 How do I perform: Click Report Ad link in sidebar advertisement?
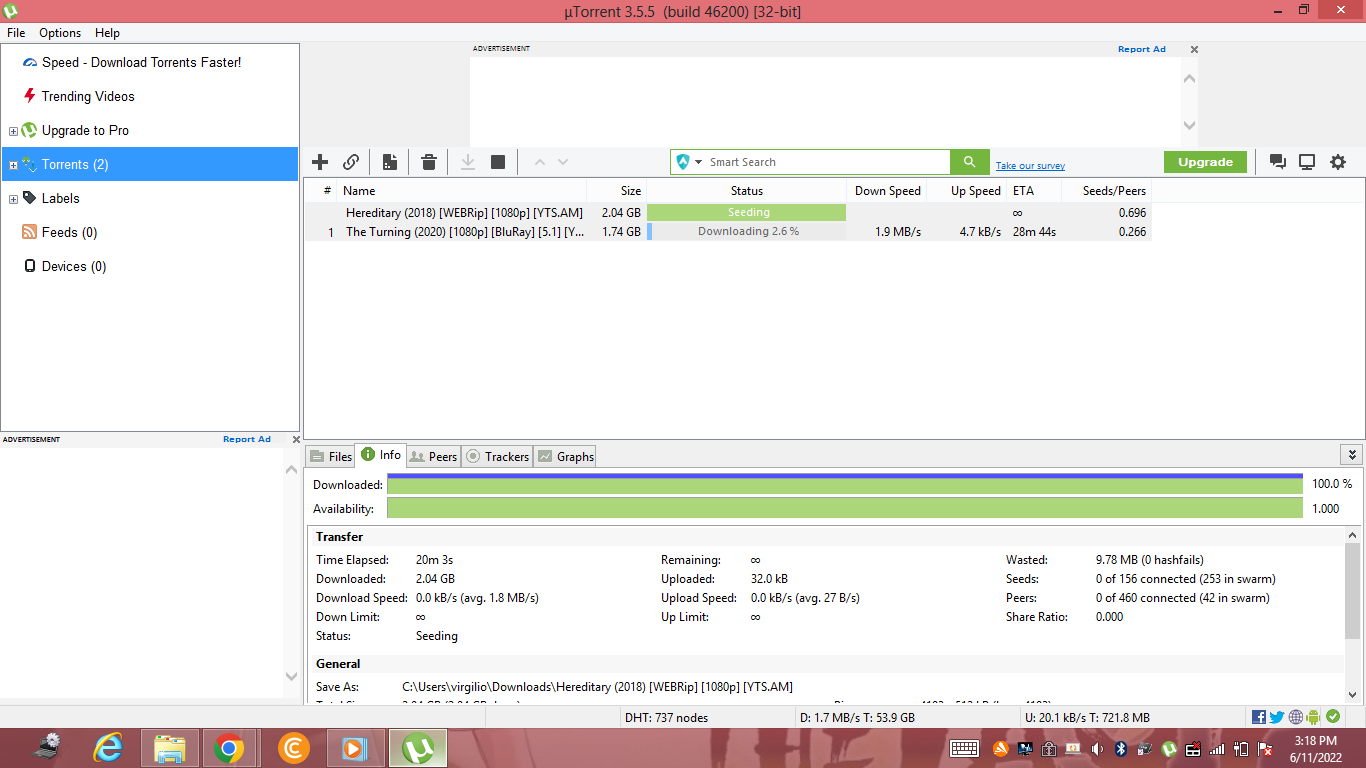coord(247,439)
